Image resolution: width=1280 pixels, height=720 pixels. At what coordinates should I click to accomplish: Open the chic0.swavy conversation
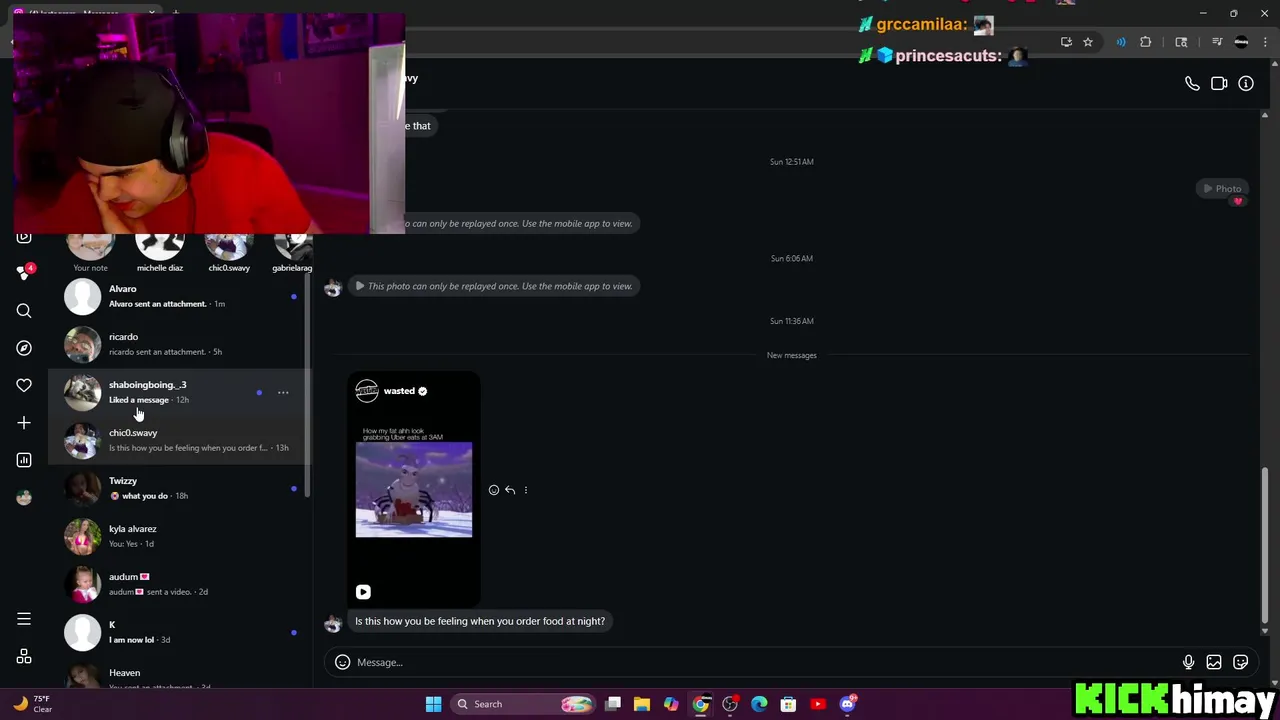pyautogui.click(x=180, y=440)
